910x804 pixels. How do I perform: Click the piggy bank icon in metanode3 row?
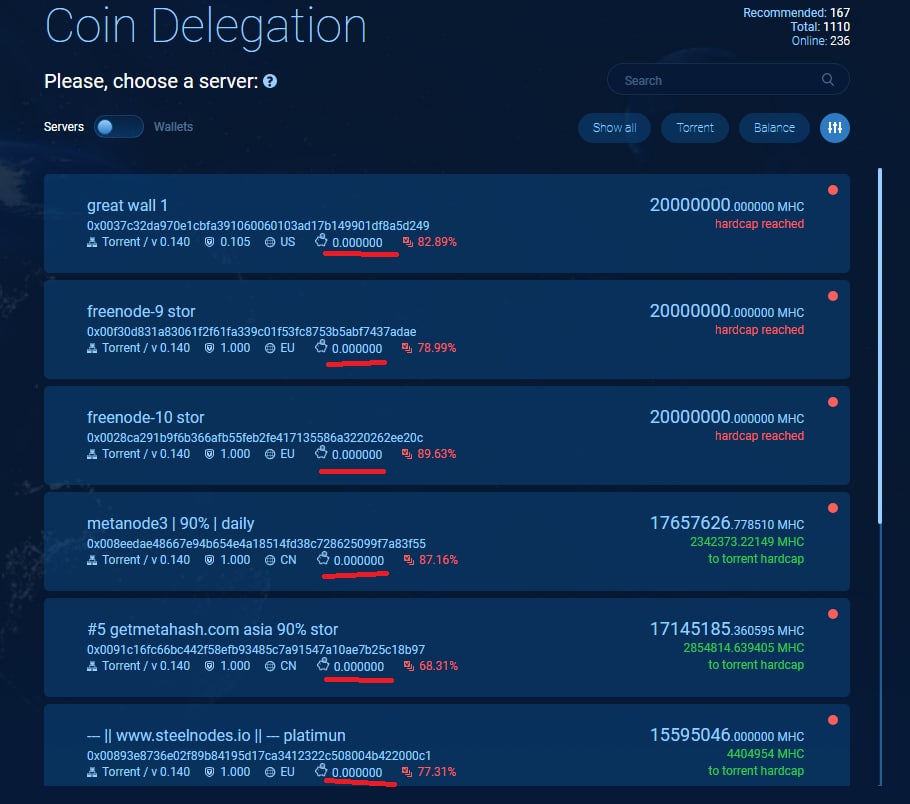click(x=323, y=558)
